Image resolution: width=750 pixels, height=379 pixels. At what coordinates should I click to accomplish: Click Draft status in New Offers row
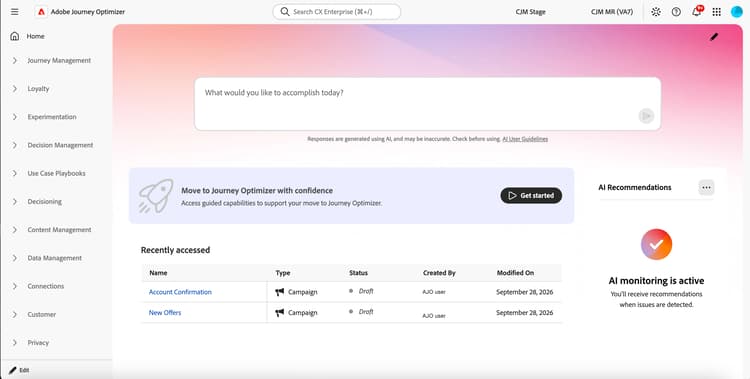tap(366, 312)
